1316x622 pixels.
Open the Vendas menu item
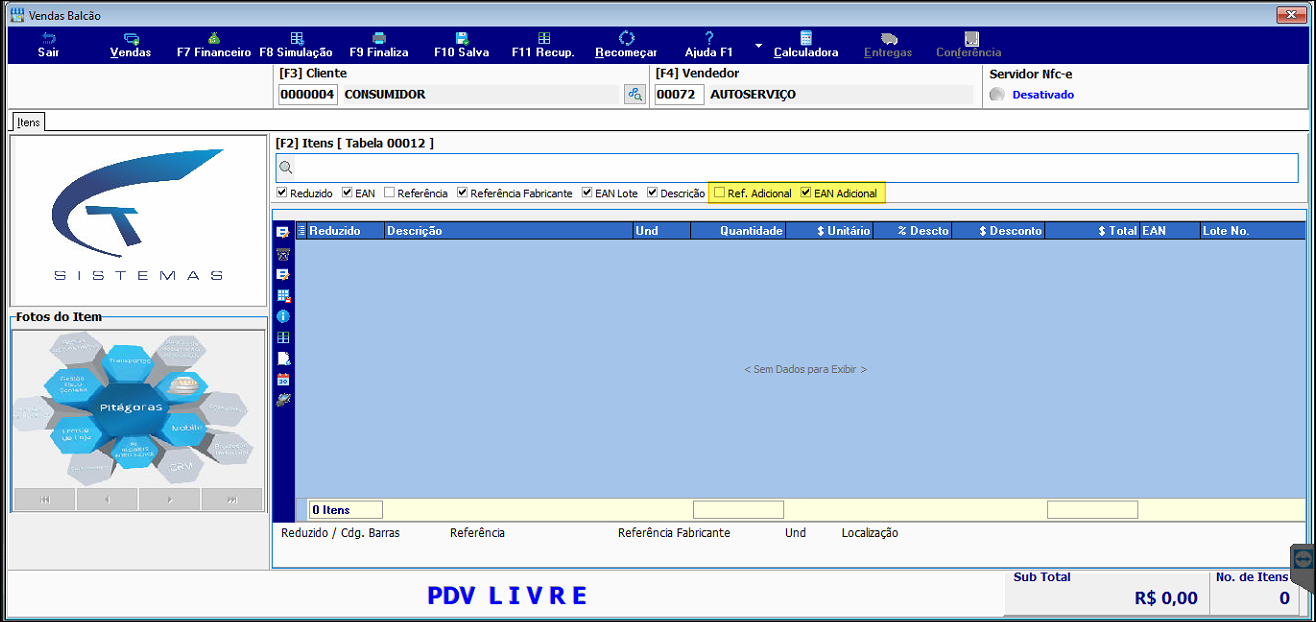pos(131,45)
